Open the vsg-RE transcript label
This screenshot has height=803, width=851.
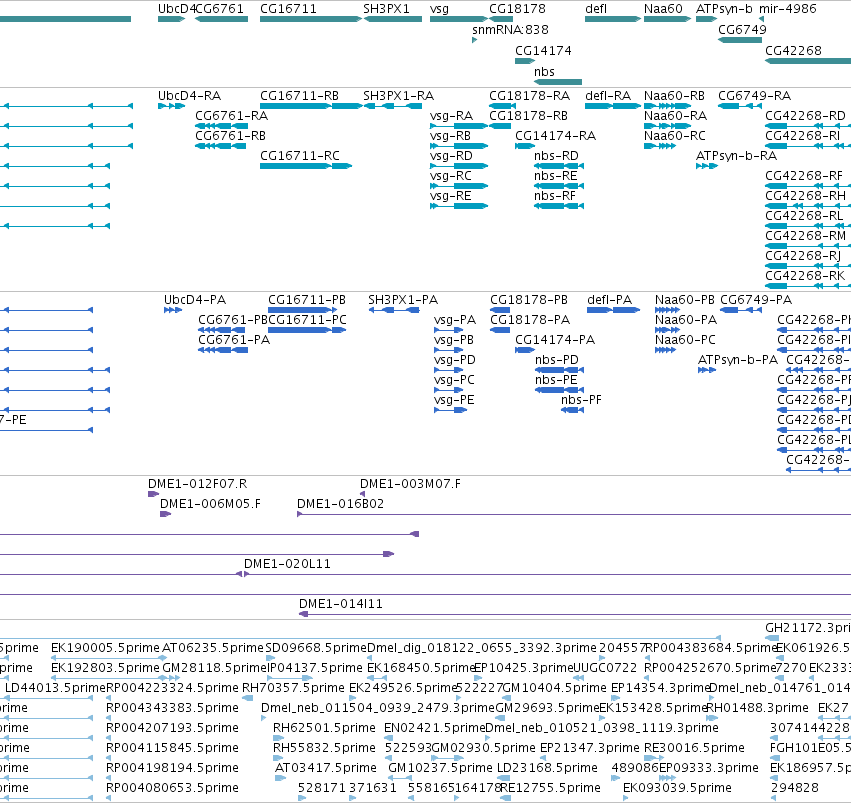click(450, 196)
